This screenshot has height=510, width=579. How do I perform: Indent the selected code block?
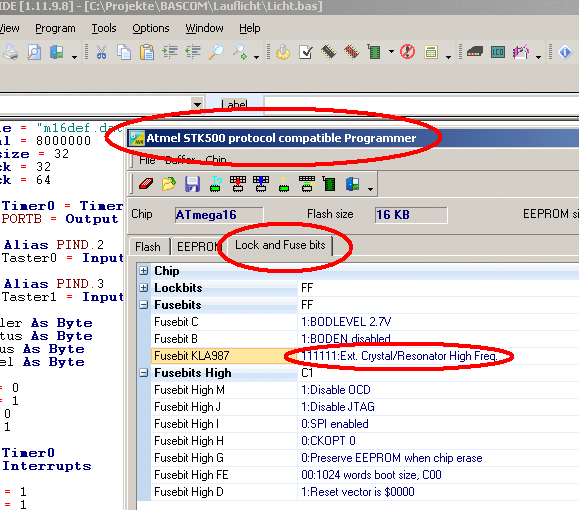coord(170,52)
